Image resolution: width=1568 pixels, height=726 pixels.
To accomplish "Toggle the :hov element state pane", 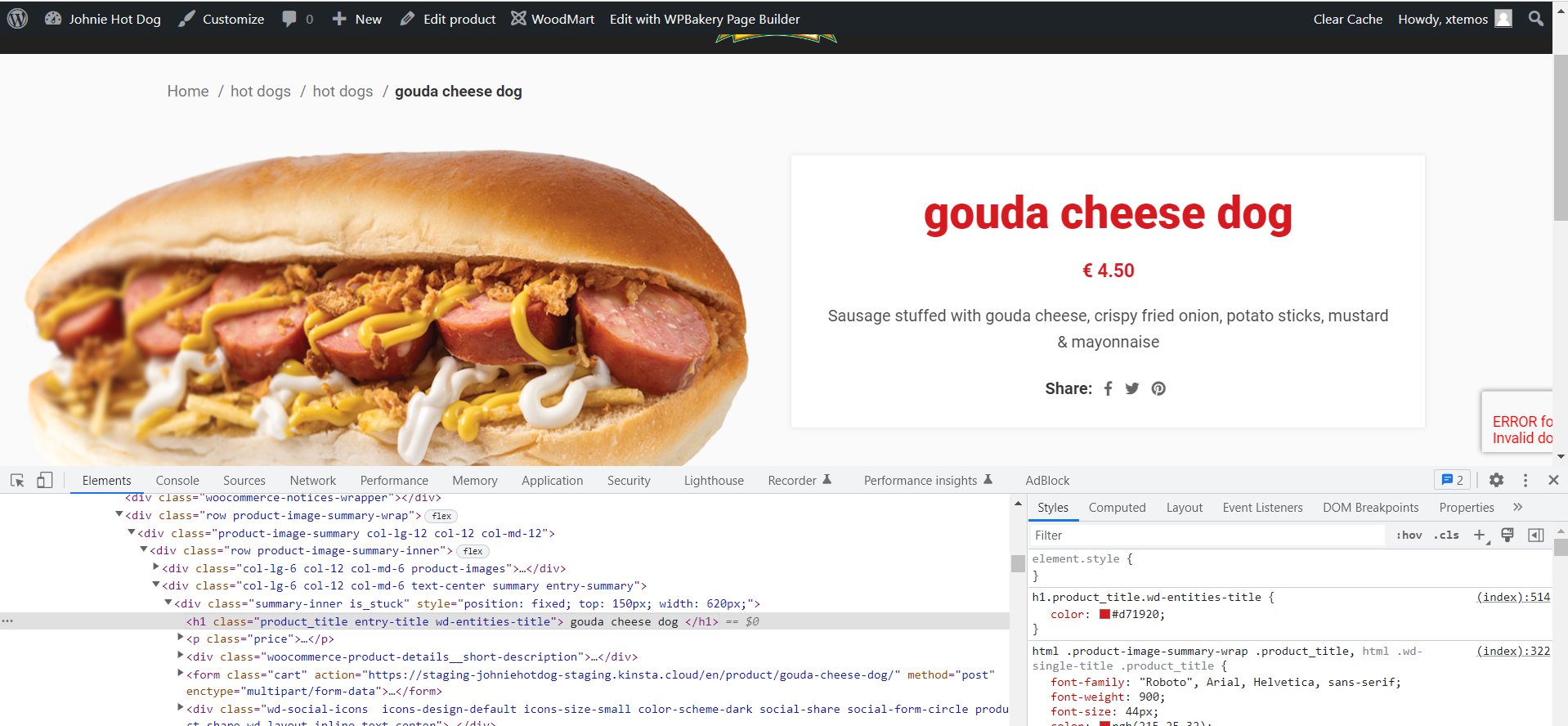I will point(1409,536).
